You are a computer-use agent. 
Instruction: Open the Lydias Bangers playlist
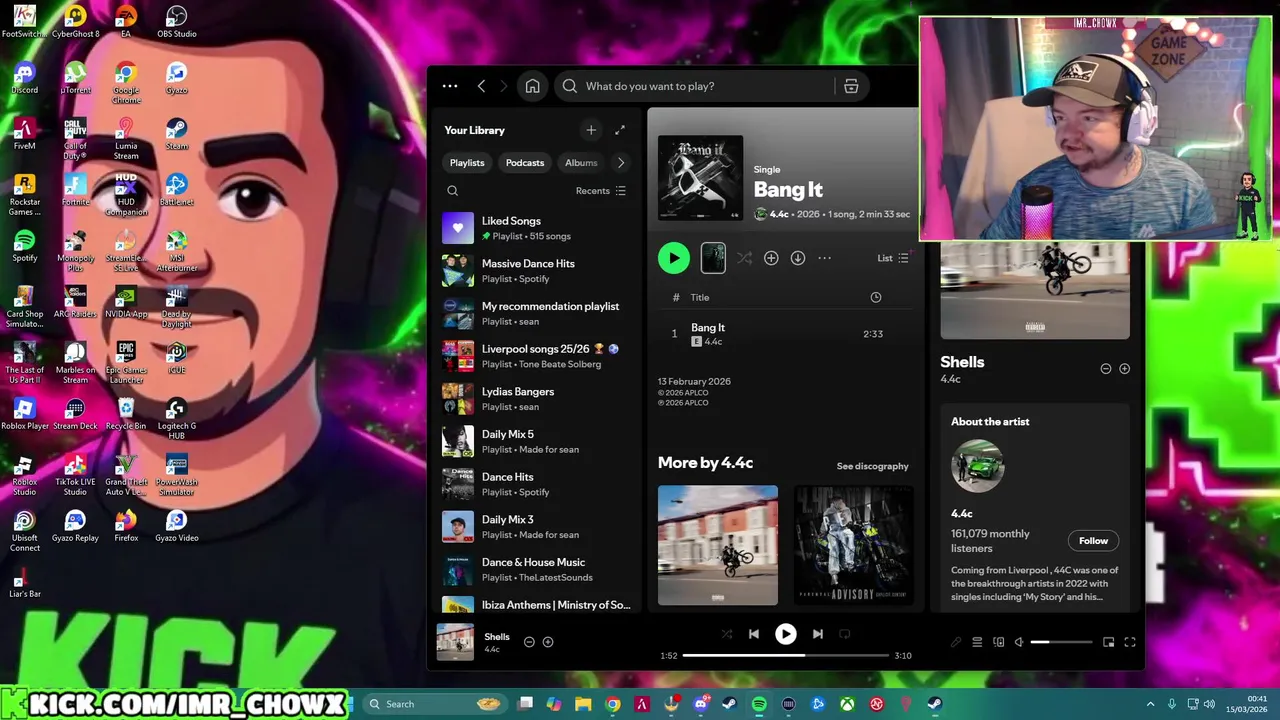pyautogui.click(x=538, y=399)
